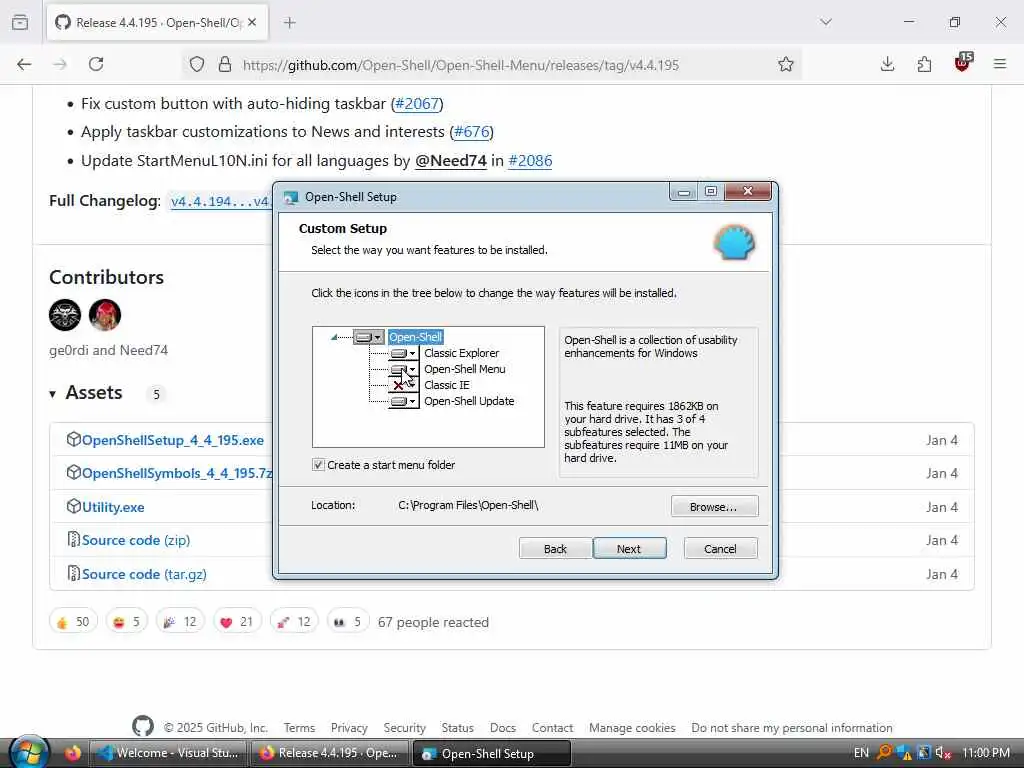
Task: Open GitHub footer logo
Action: (143, 726)
